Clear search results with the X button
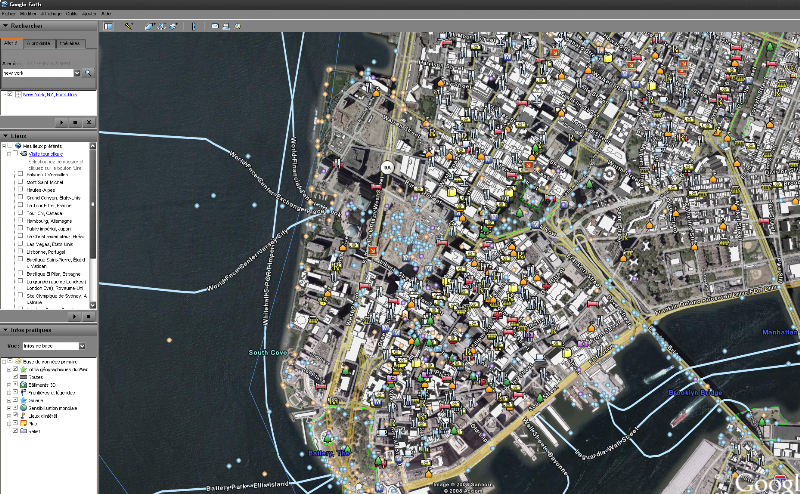This screenshot has height=494, width=800. click(x=89, y=121)
